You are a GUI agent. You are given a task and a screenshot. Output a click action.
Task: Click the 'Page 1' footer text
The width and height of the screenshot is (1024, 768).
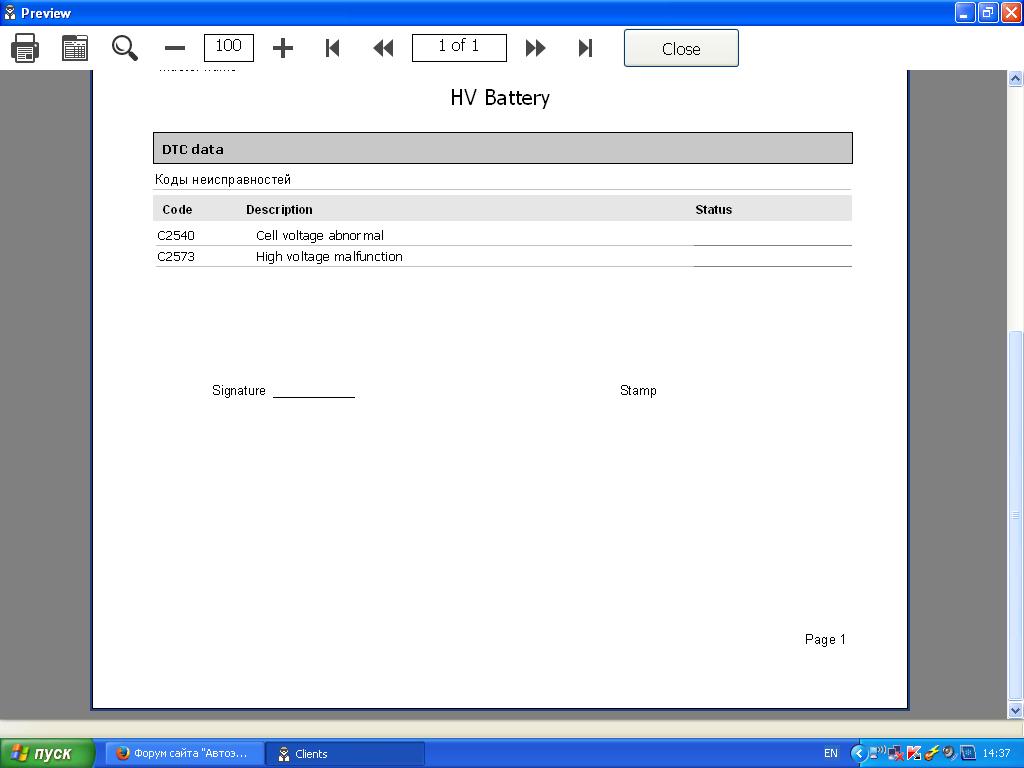coord(825,639)
